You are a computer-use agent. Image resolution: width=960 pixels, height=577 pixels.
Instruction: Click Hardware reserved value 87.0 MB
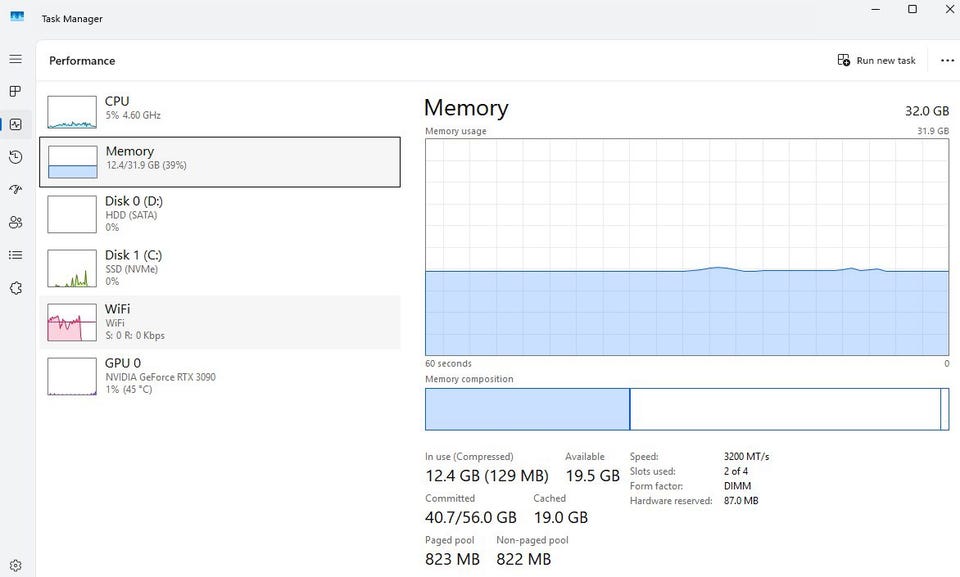click(741, 500)
